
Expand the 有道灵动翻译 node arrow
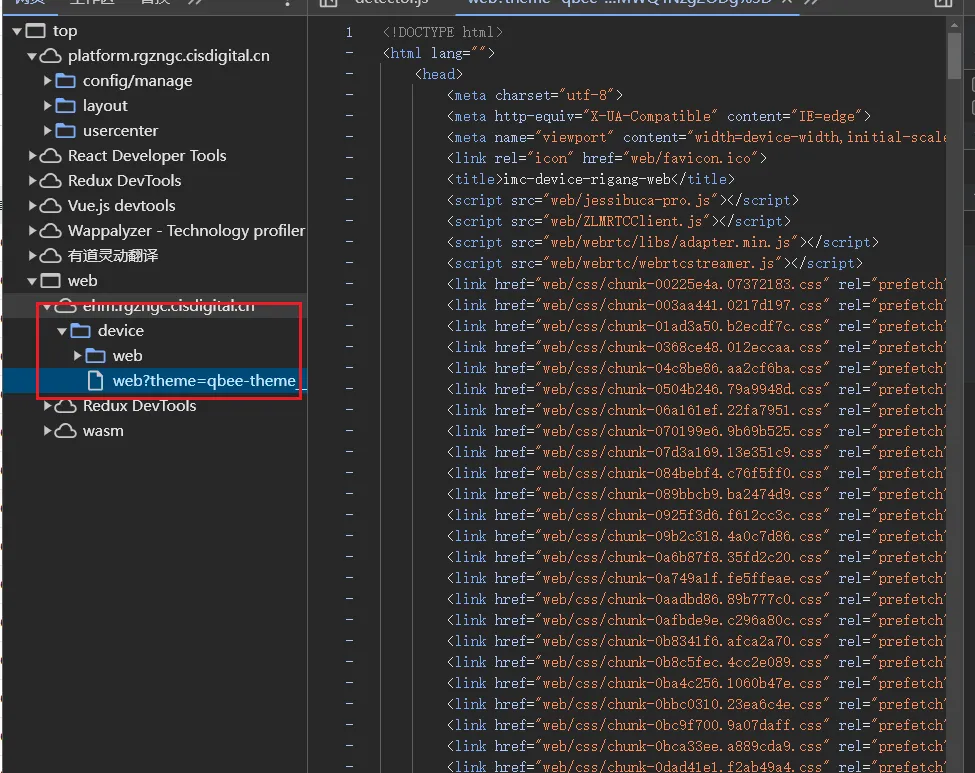(x=32, y=256)
